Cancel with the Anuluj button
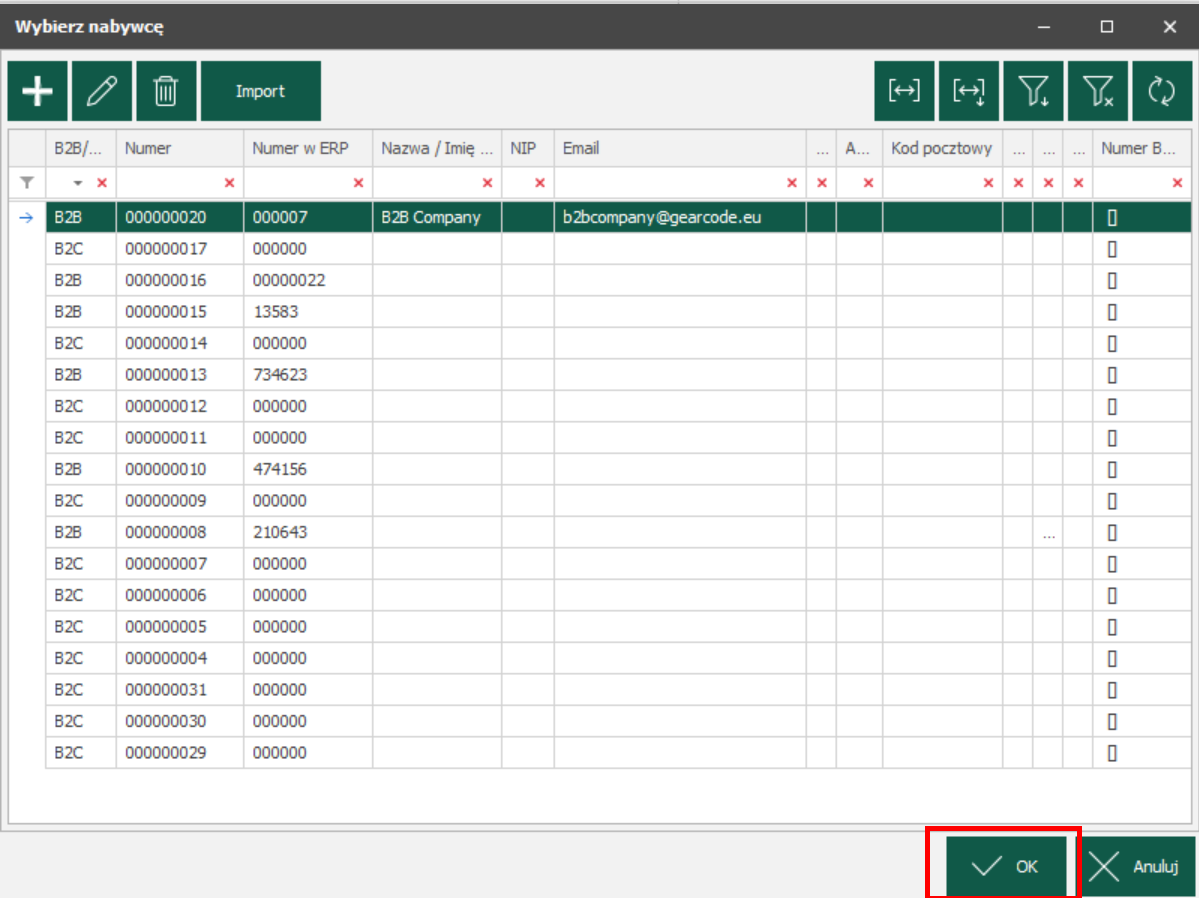 pyautogui.click(x=1136, y=867)
